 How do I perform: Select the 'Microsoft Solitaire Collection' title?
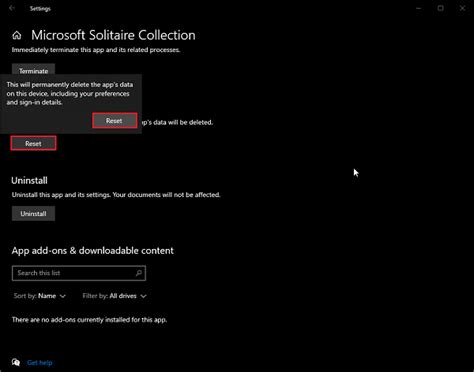113,35
